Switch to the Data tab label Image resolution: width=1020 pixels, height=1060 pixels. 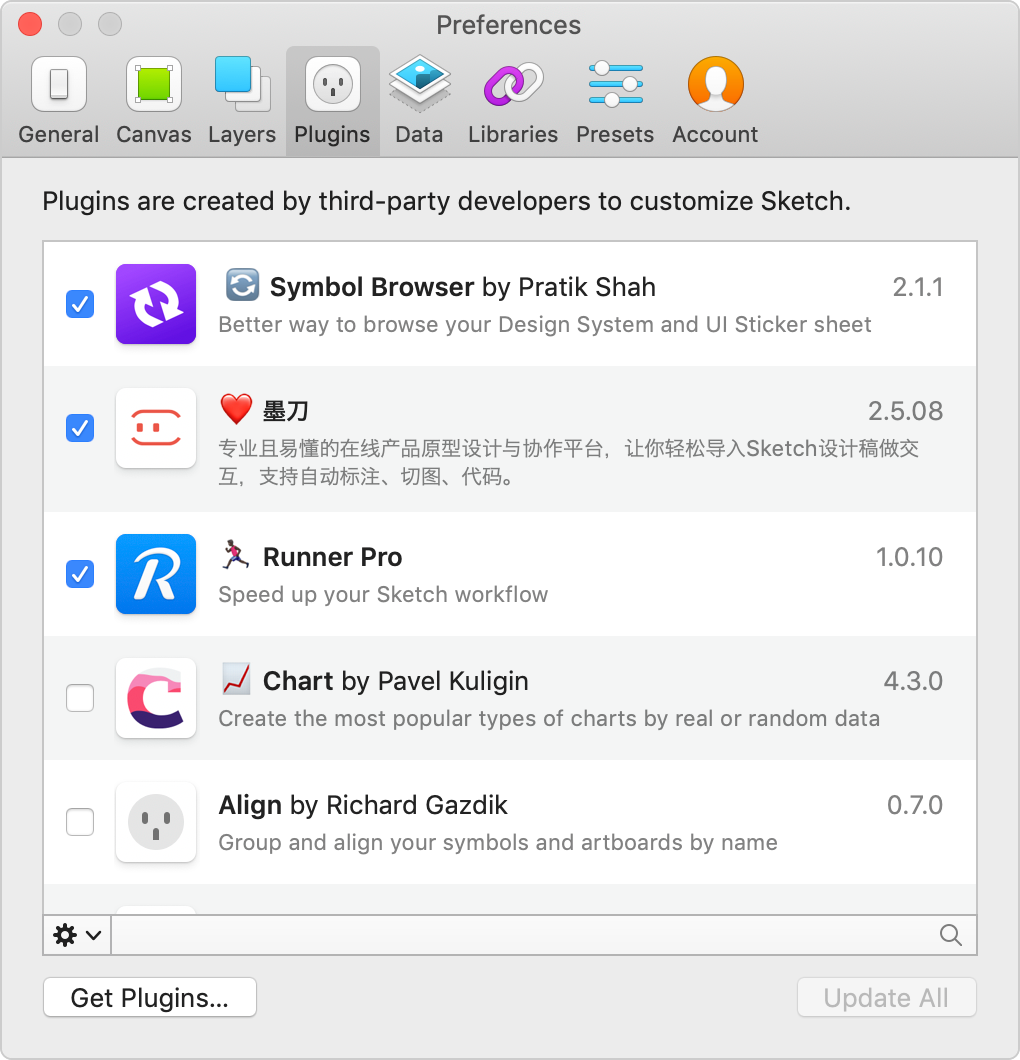pos(419,135)
